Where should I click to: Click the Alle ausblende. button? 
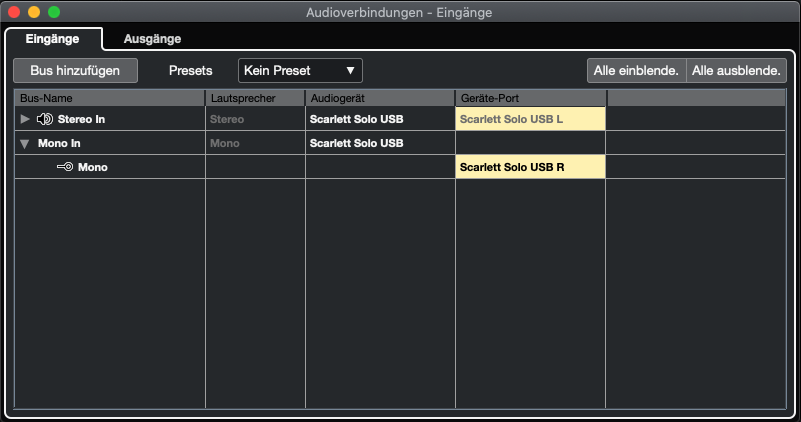pos(736,71)
